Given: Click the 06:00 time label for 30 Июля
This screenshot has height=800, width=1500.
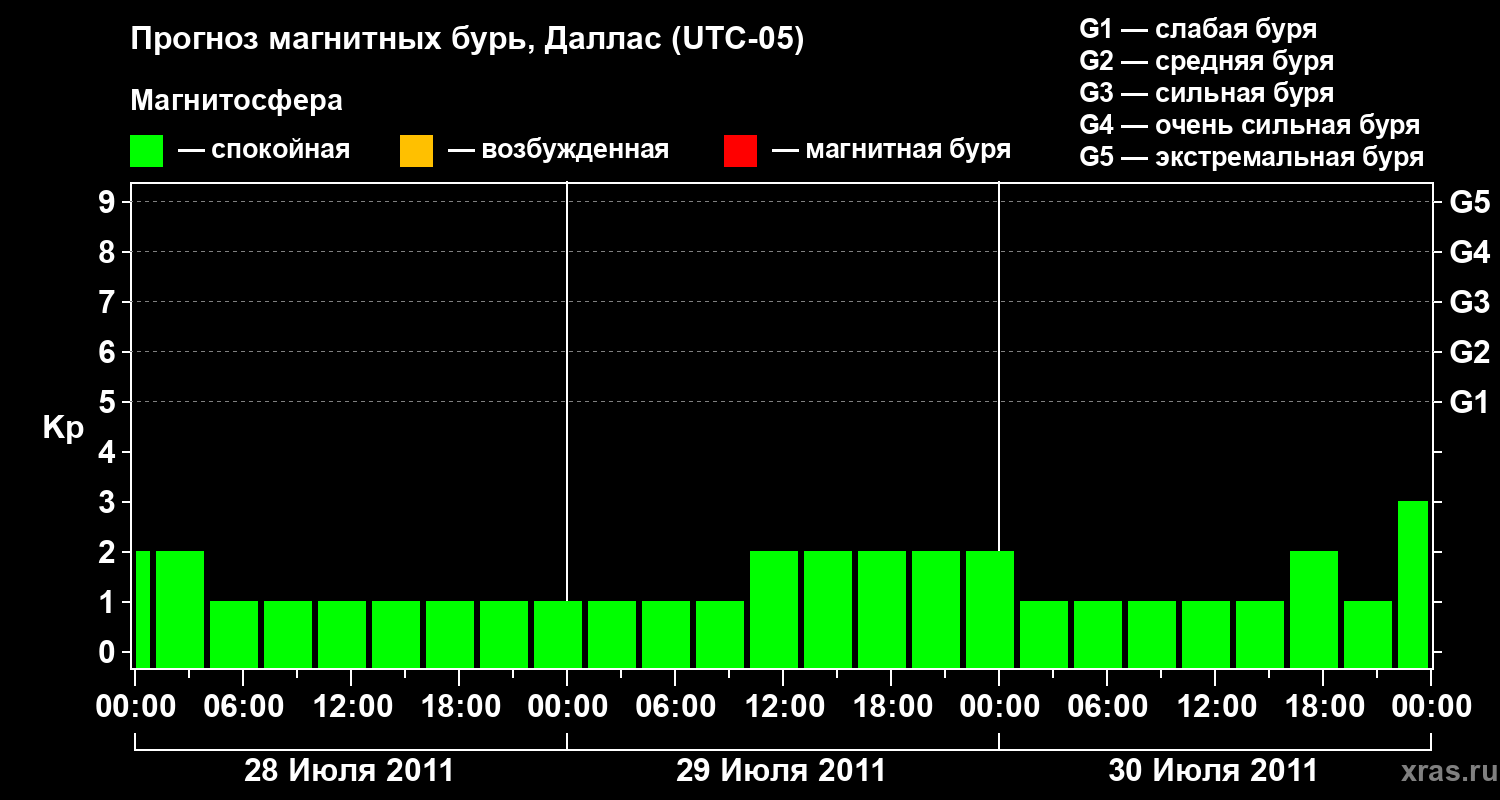Looking at the screenshot, I should 1107,706.
